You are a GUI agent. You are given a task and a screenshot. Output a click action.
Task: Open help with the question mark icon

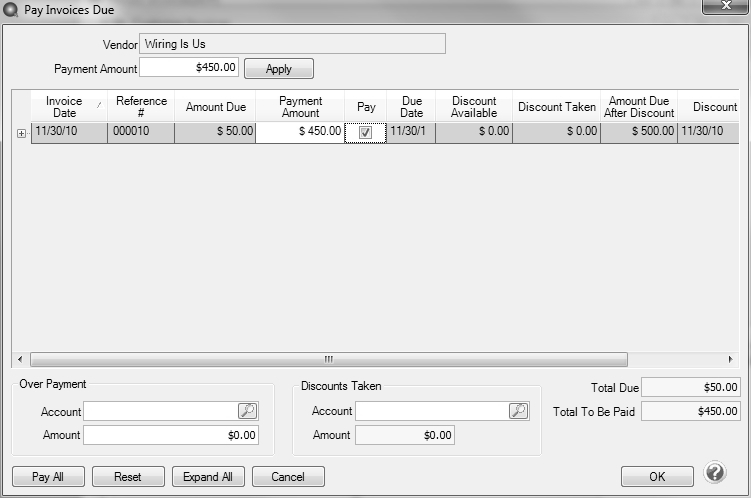point(715,473)
